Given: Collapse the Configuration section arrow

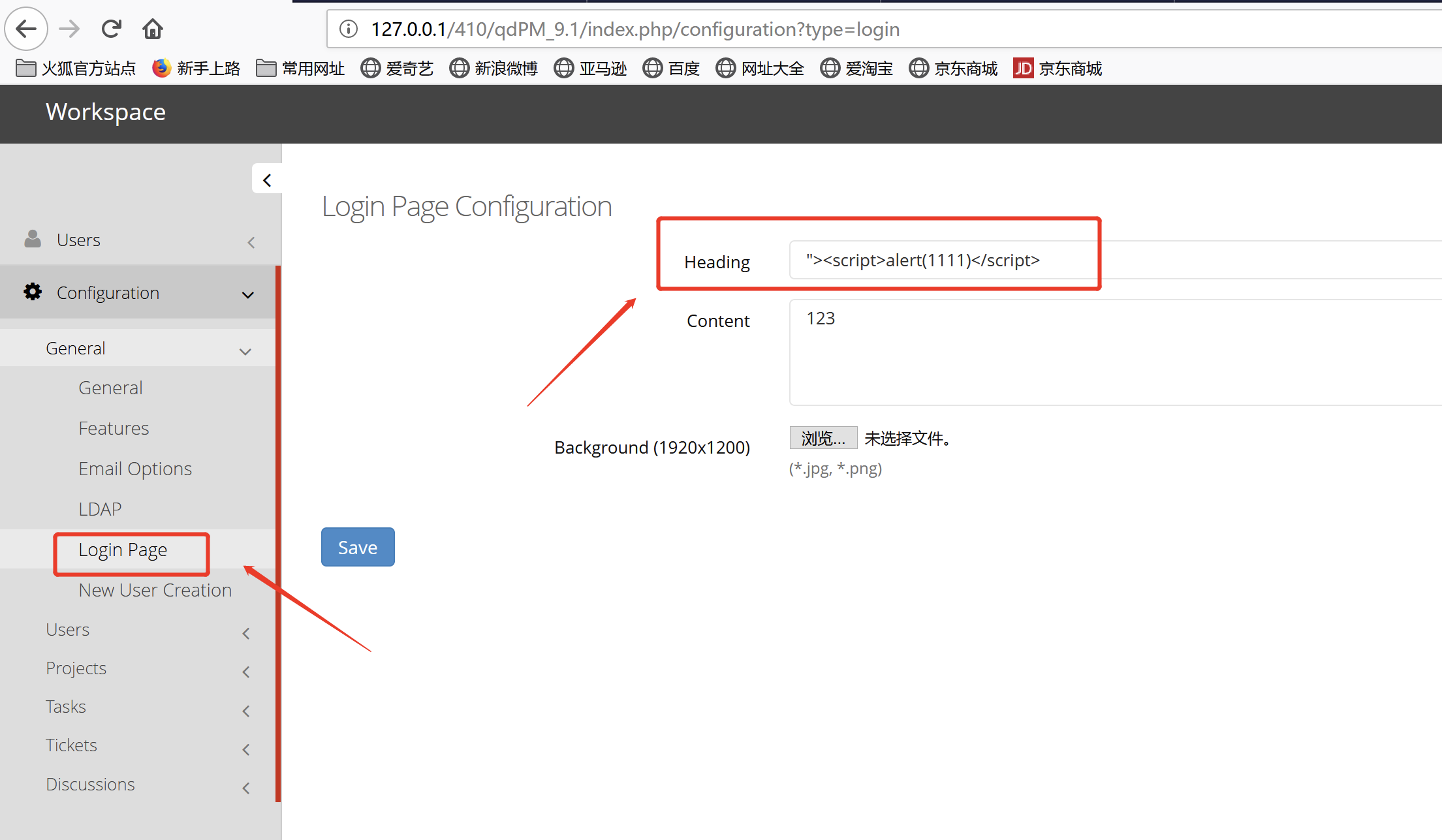Looking at the screenshot, I should [248, 294].
